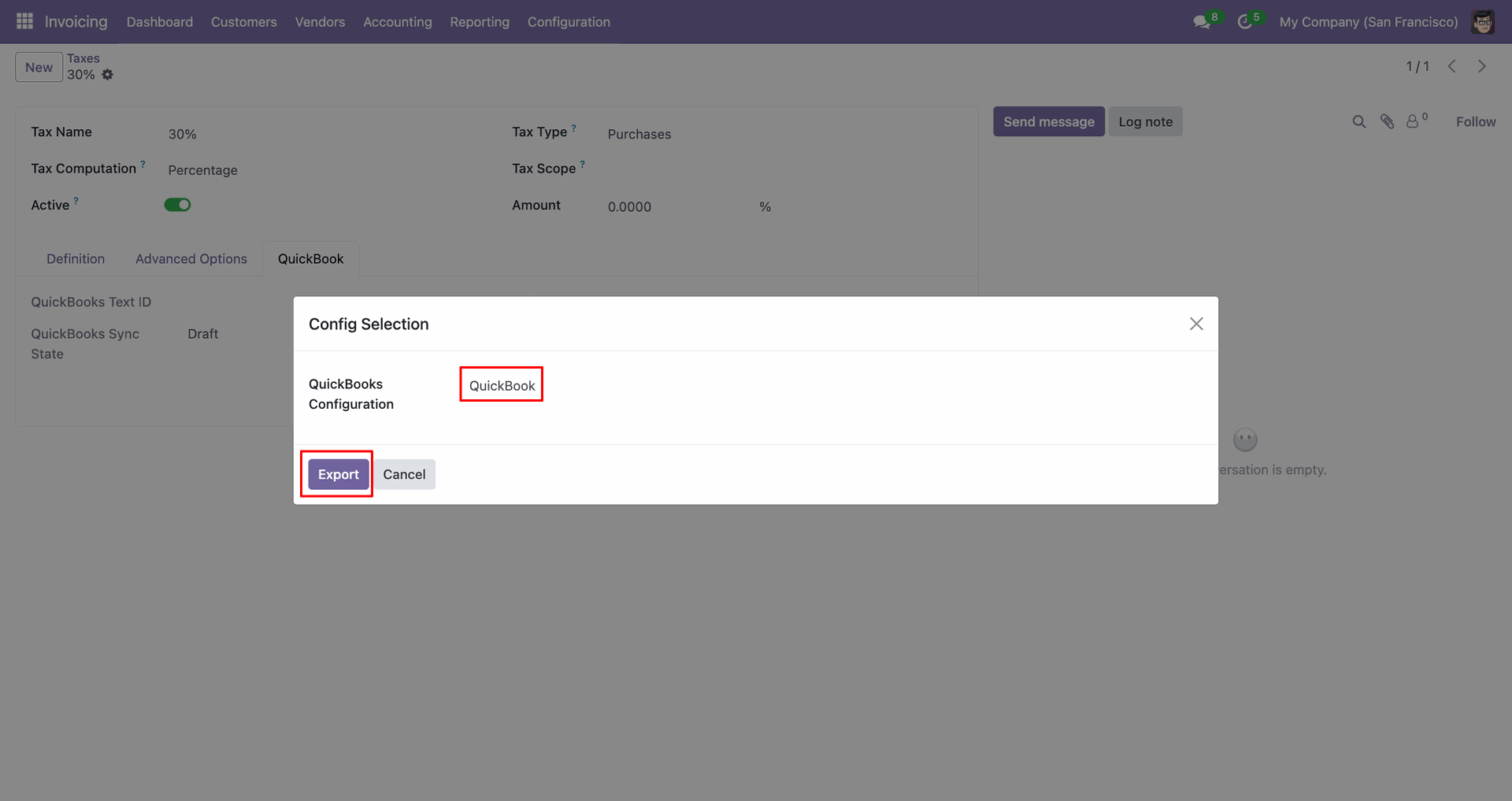Attach files with paperclip icon
The image size is (1512, 801).
pos(1387,122)
